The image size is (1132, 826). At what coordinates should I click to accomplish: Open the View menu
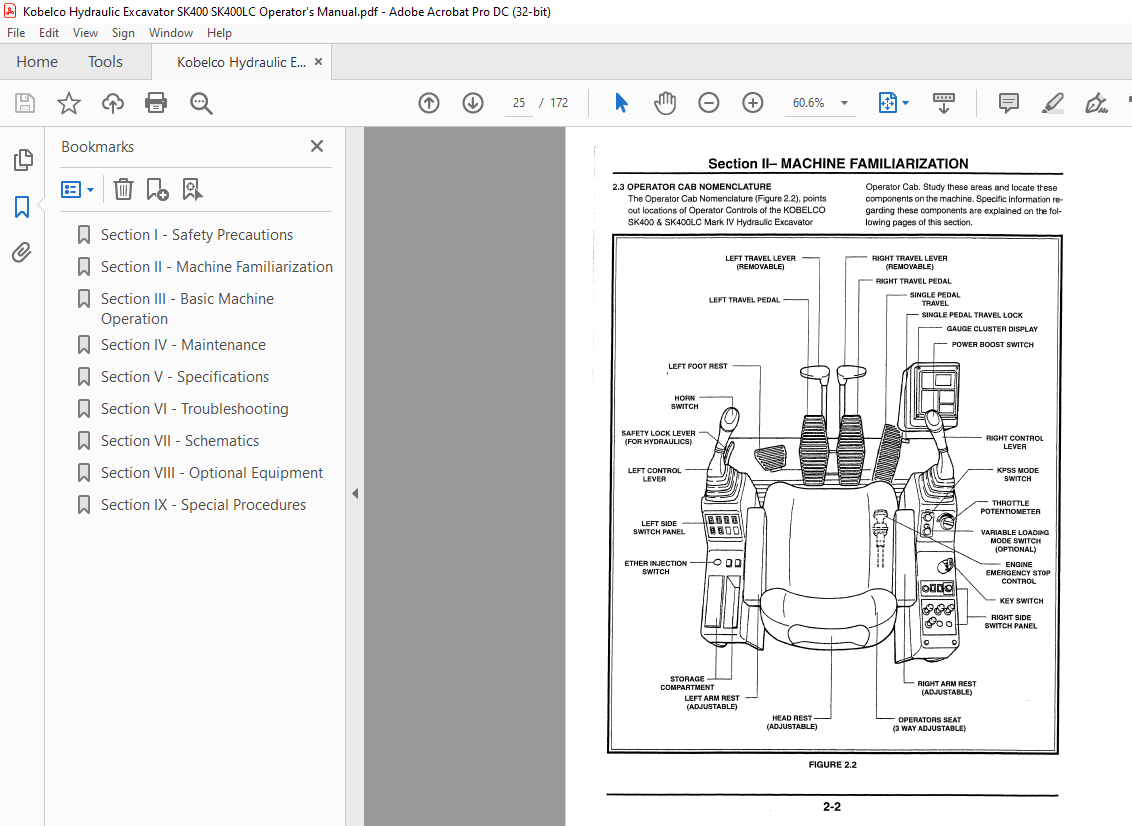pos(85,33)
